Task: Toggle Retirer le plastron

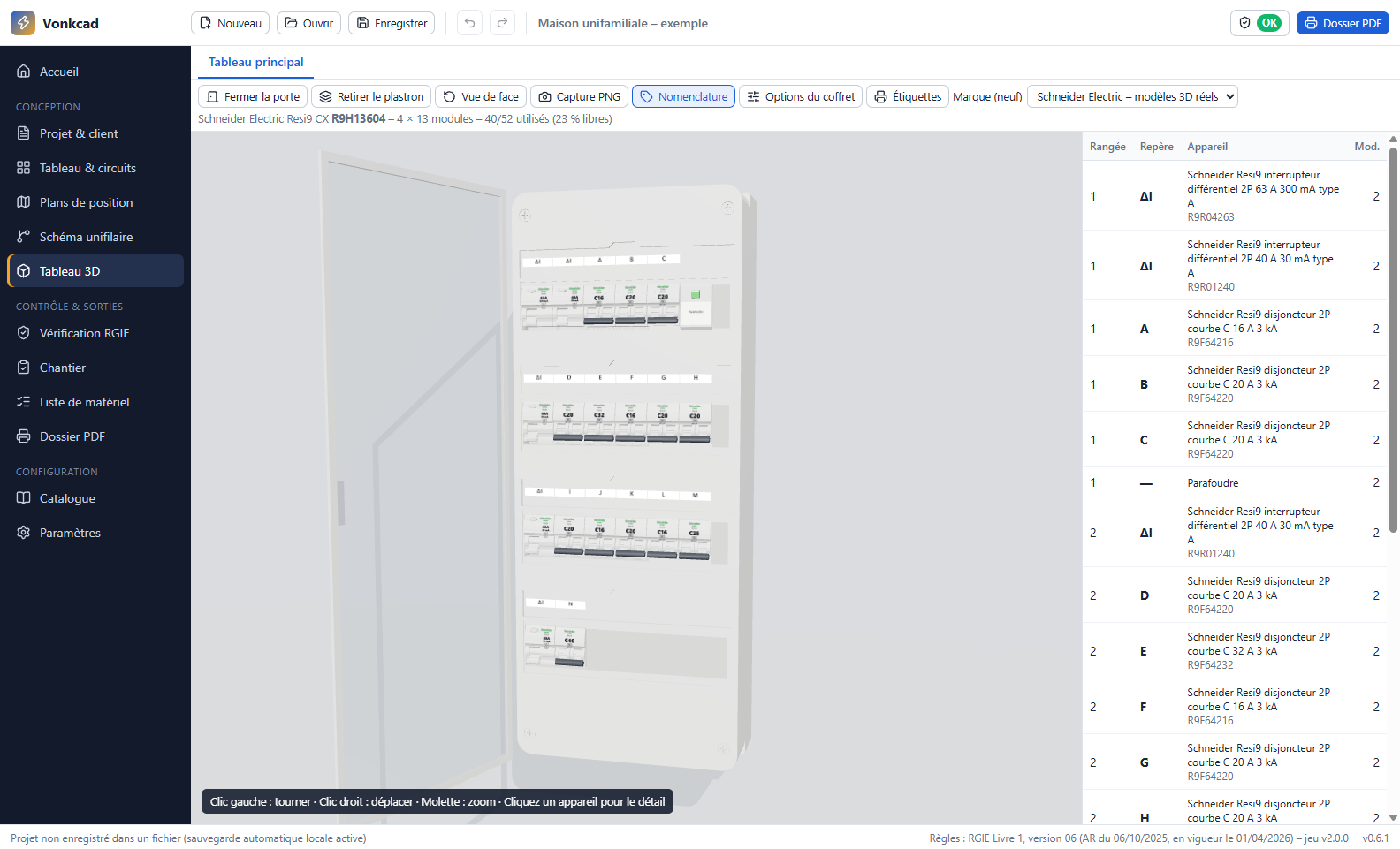Action: click(371, 96)
